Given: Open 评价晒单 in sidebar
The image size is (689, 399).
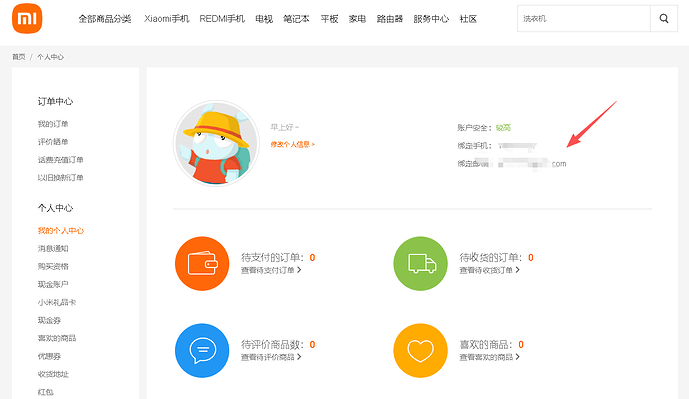Looking at the screenshot, I should click(x=53, y=142).
